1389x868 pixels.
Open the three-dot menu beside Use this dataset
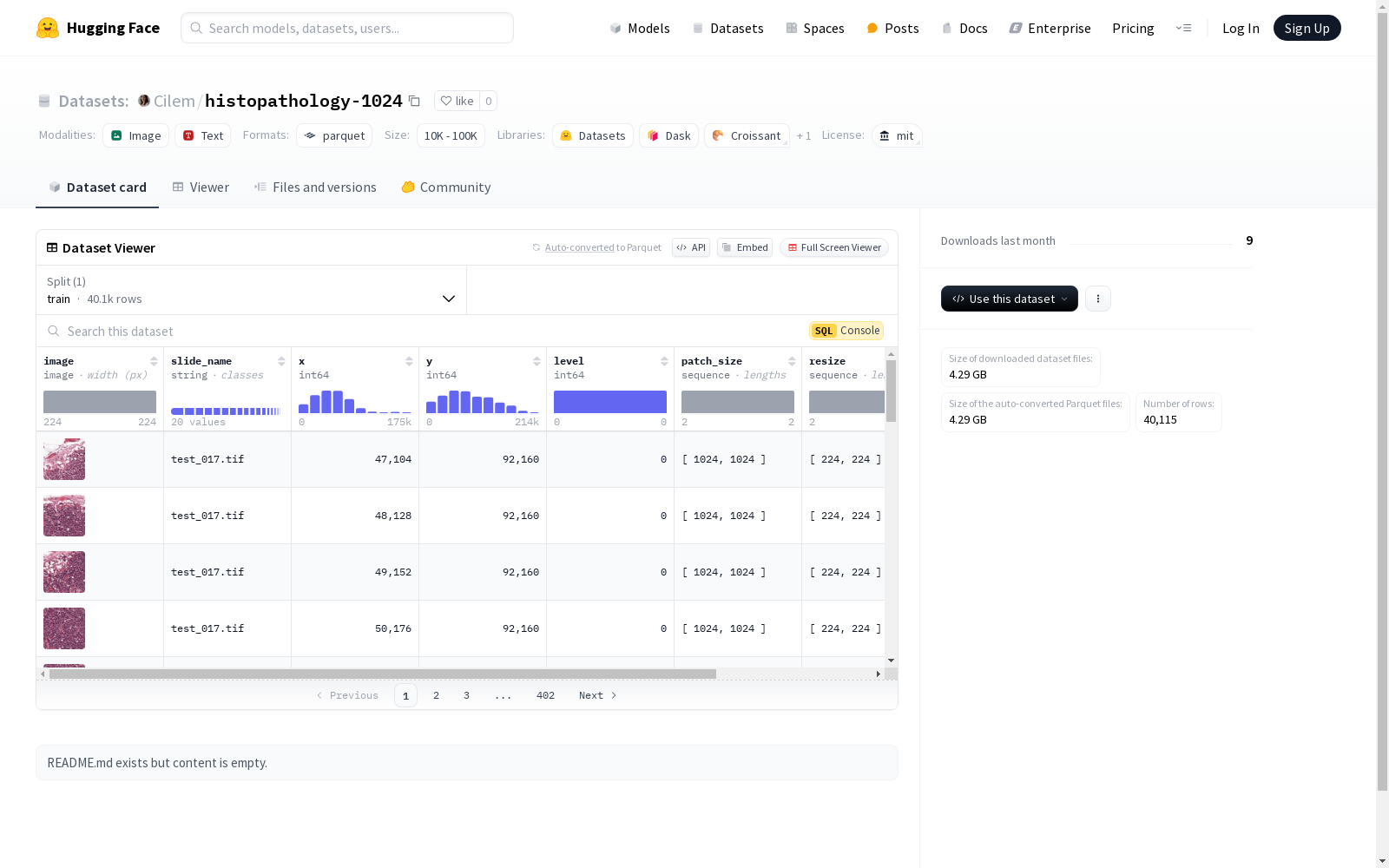tap(1097, 299)
